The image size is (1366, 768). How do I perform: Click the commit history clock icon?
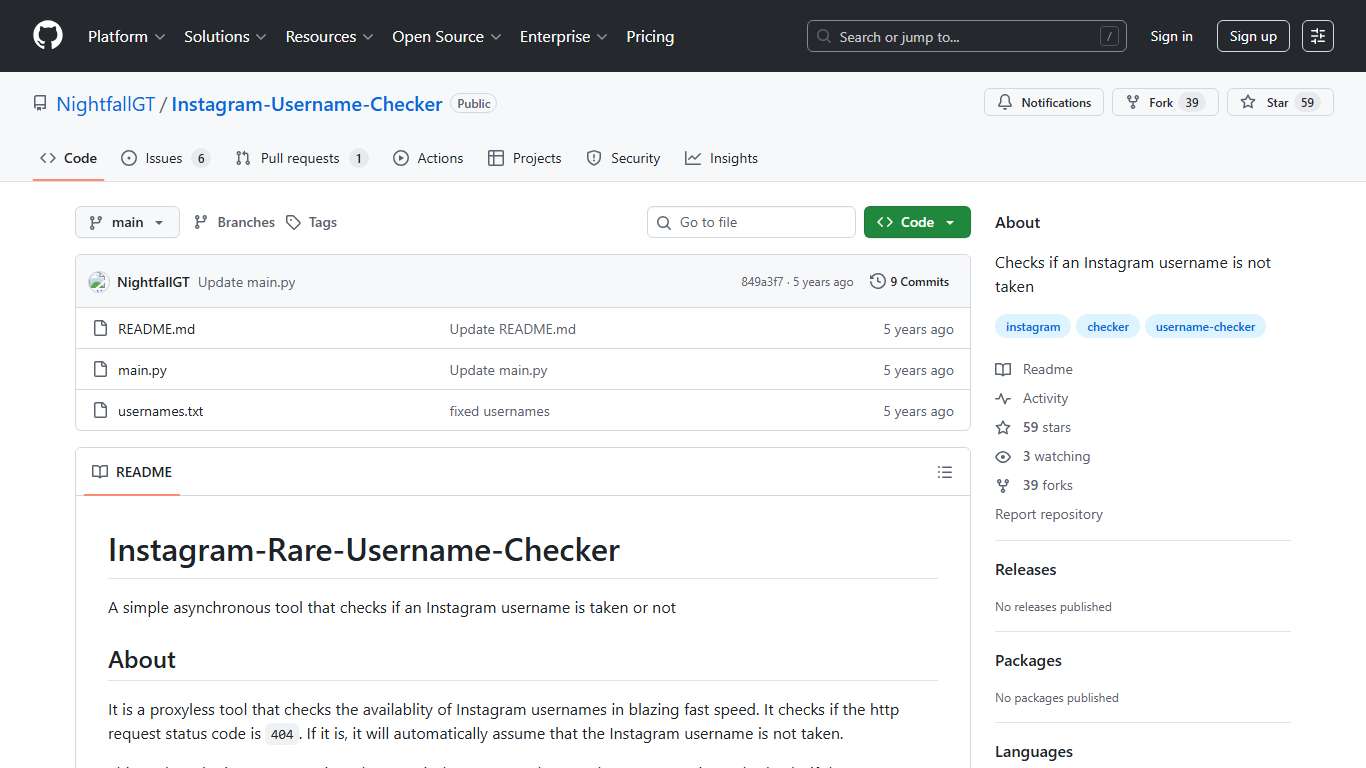point(877,281)
